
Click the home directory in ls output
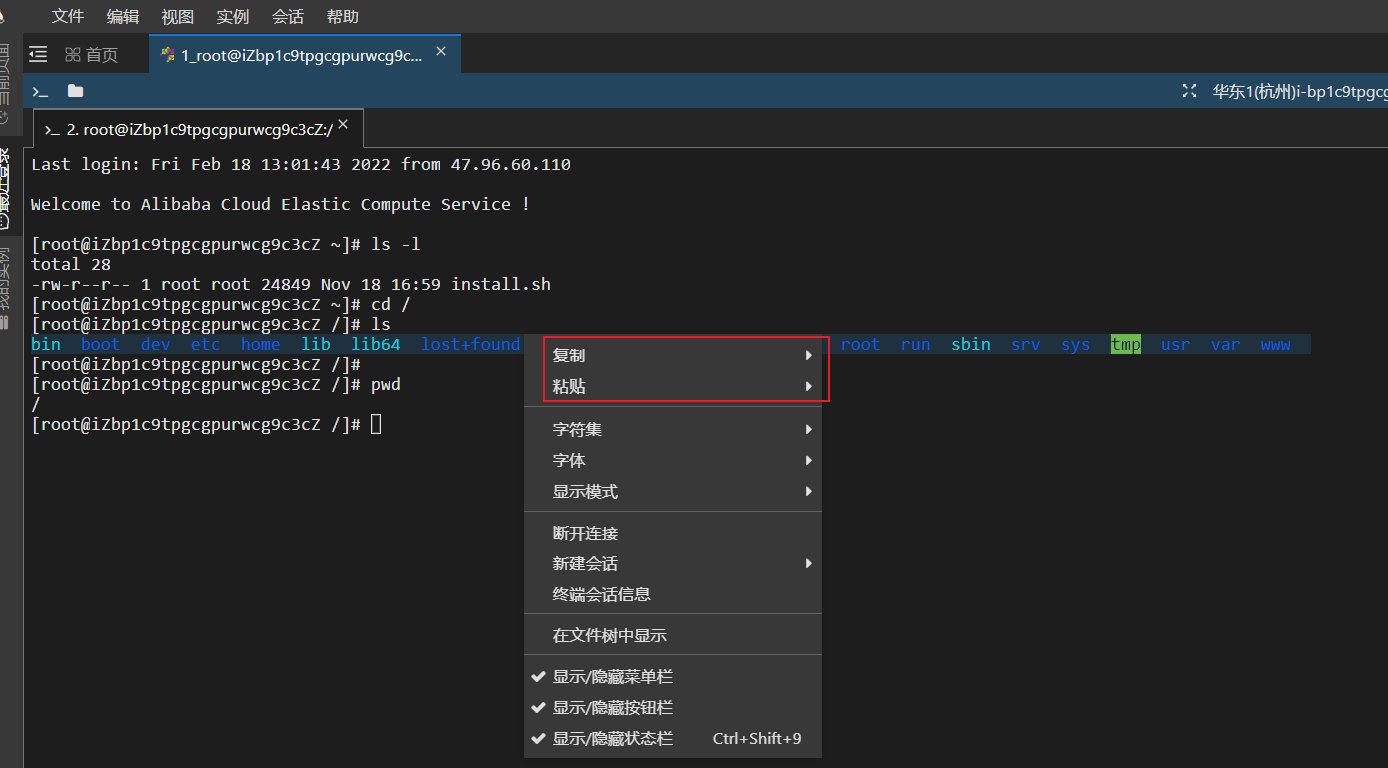pyautogui.click(x=261, y=344)
